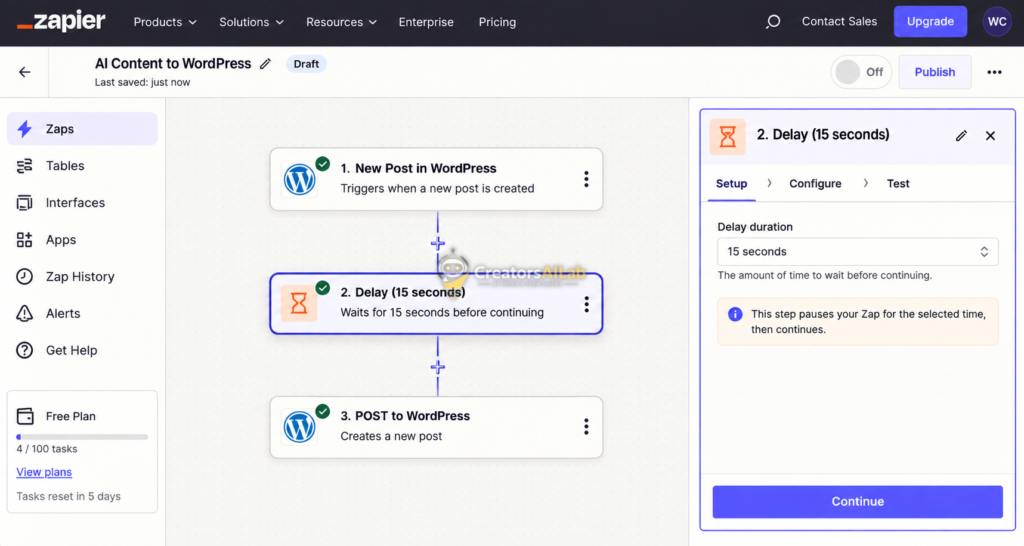This screenshot has height=546, width=1024.
Task: Expand the Resources menu
Action: [x=342, y=22]
